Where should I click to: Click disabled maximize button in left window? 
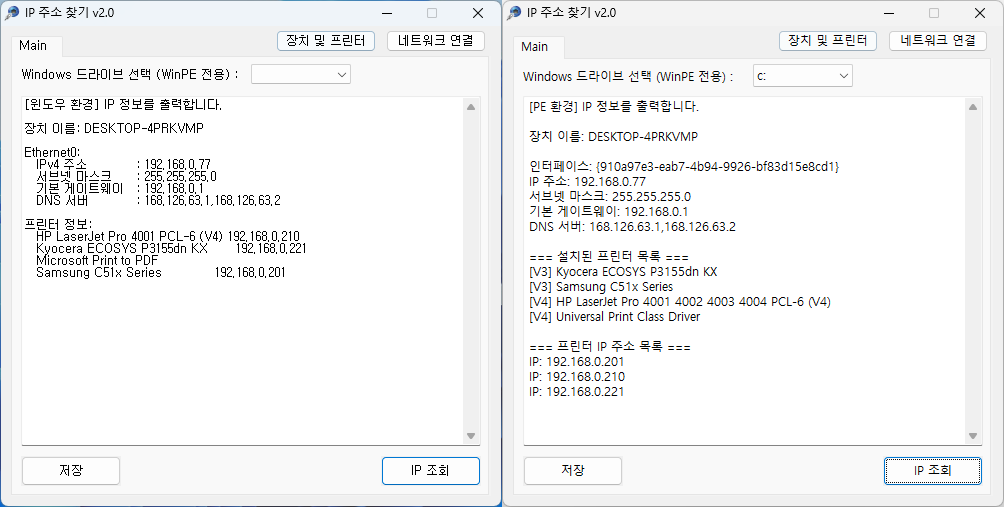point(432,13)
